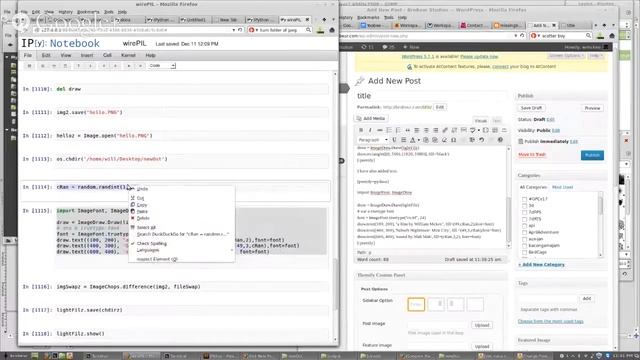Open notebook File menu
The image size is (640, 360).
(x=28, y=56)
